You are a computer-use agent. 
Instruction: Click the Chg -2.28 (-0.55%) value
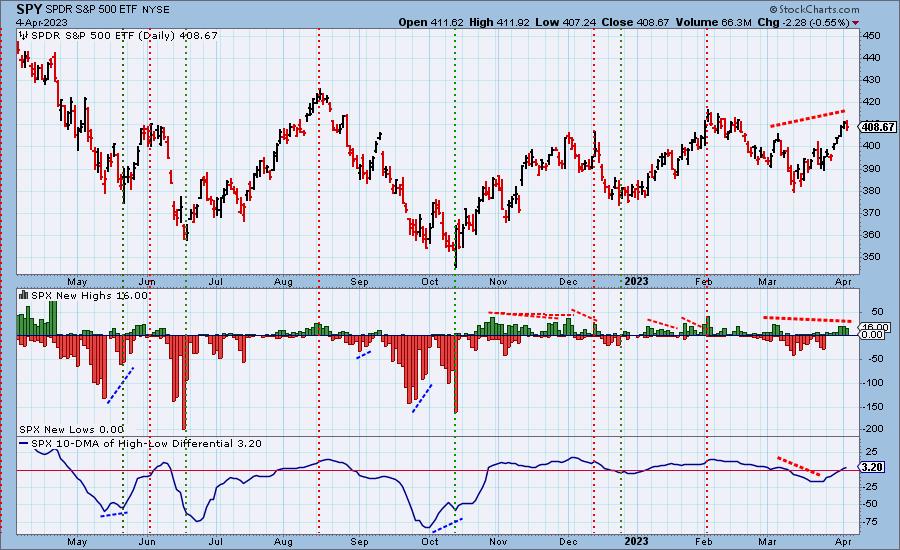[804, 22]
